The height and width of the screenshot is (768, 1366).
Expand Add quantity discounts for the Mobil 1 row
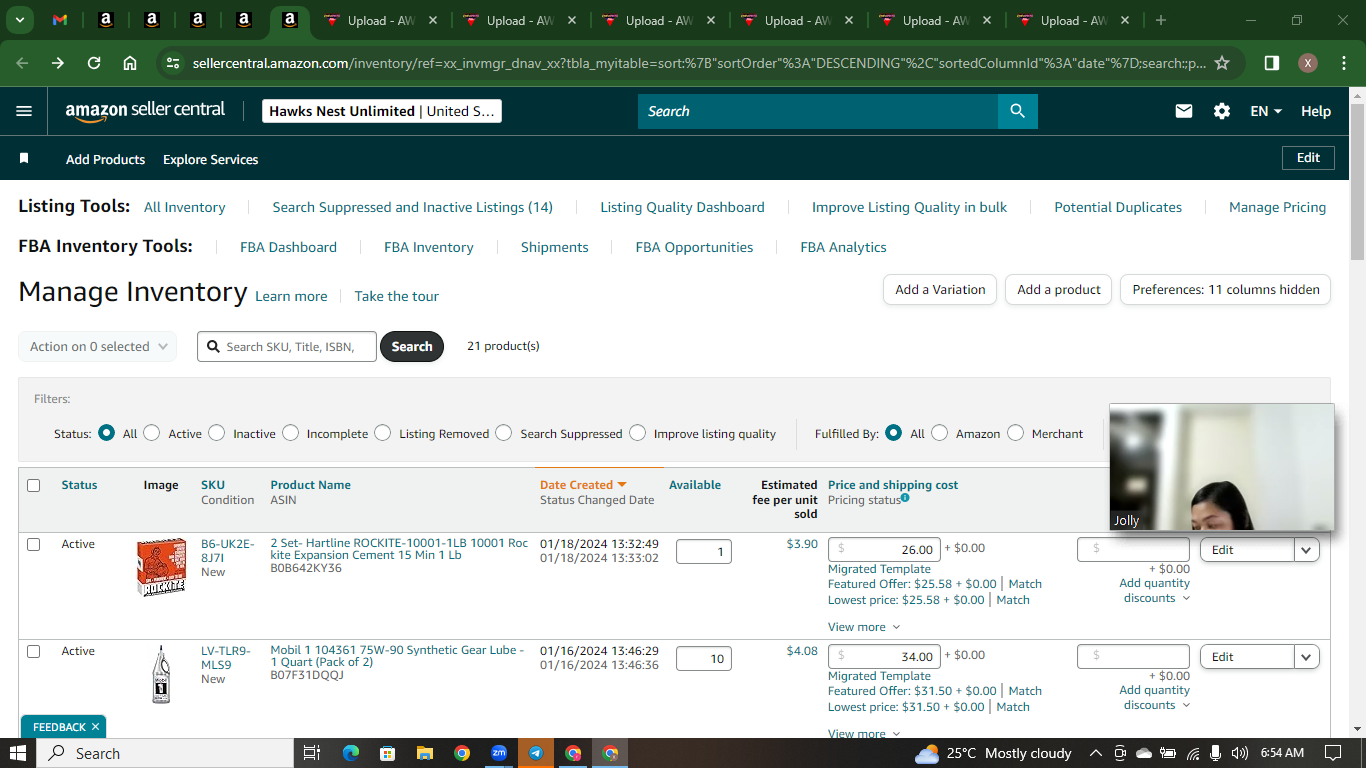[x=1155, y=697]
